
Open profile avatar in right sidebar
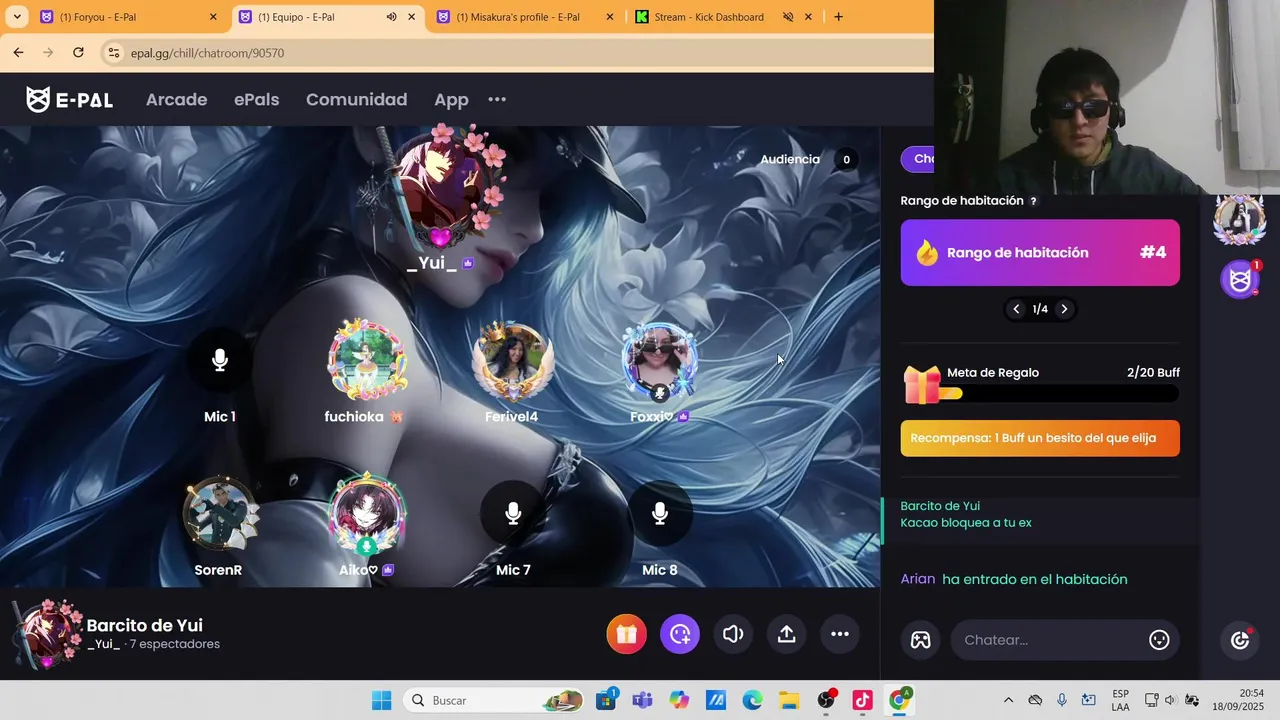pos(1240,219)
